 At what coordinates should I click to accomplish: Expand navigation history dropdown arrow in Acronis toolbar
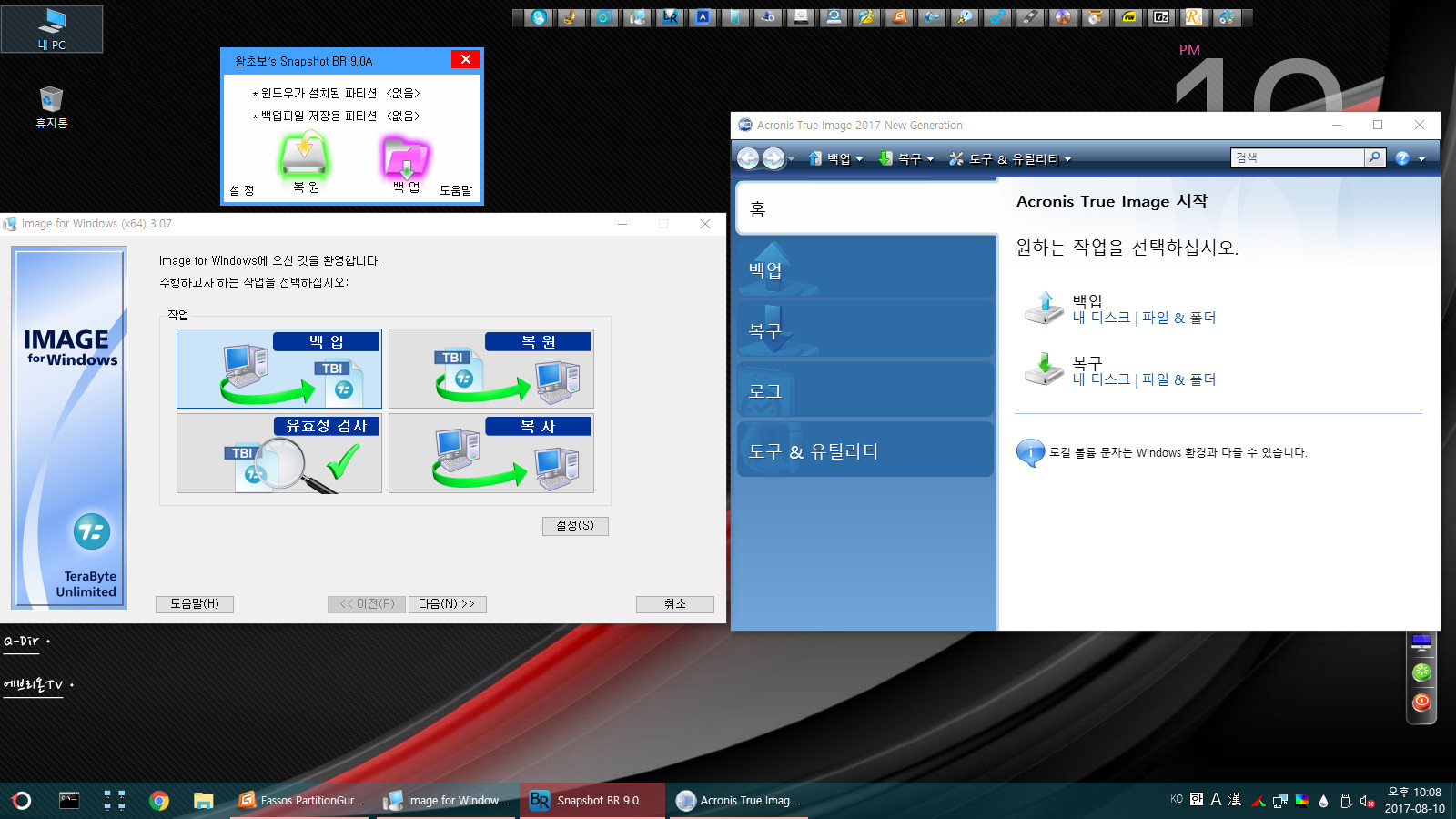pyautogui.click(x=792, y=159)
